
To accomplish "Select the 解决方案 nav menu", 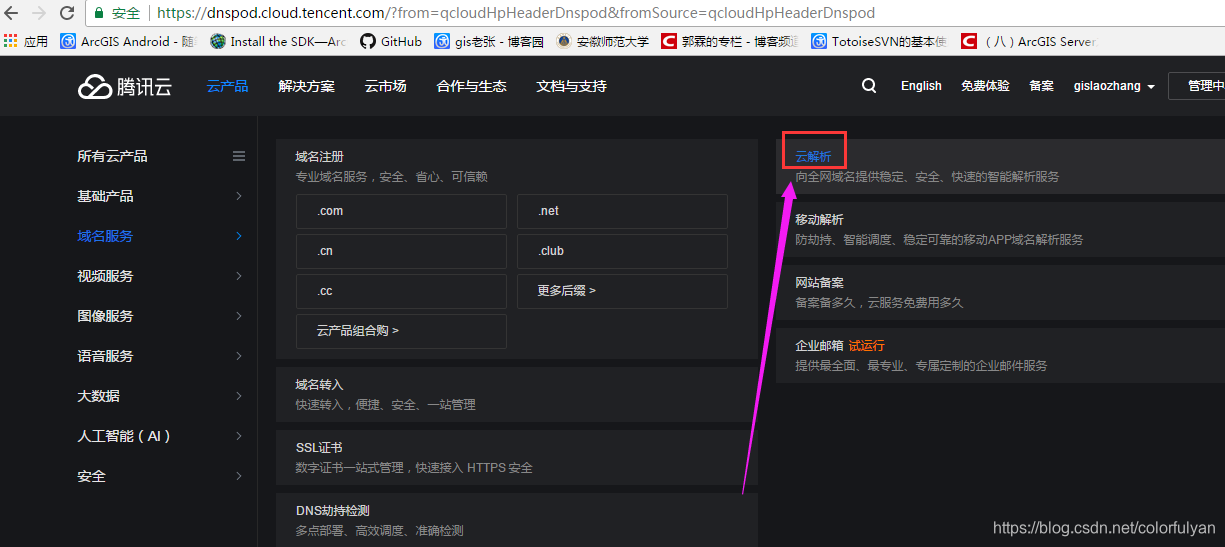I will pyautogui.click(x=306, y=86).
